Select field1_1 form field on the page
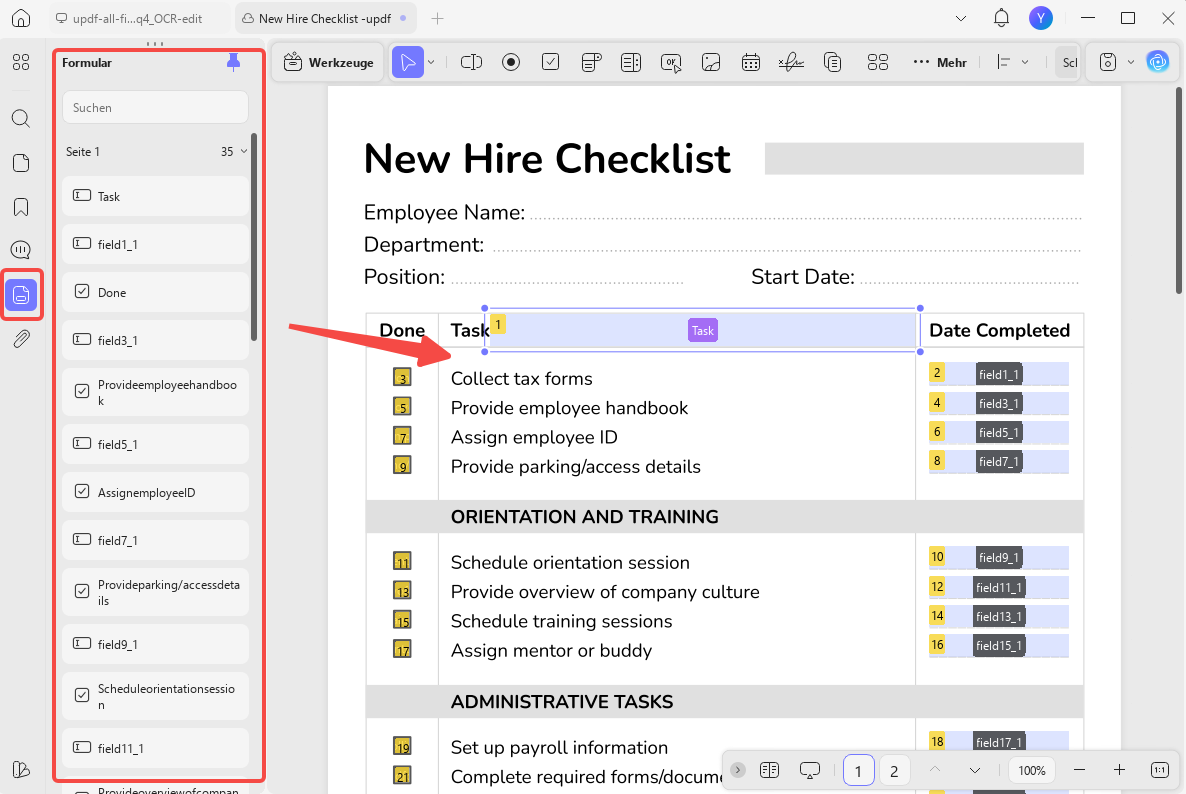The height and width of the screenshot is (794, 1186). pyautogui.click(x=998, y=374)
